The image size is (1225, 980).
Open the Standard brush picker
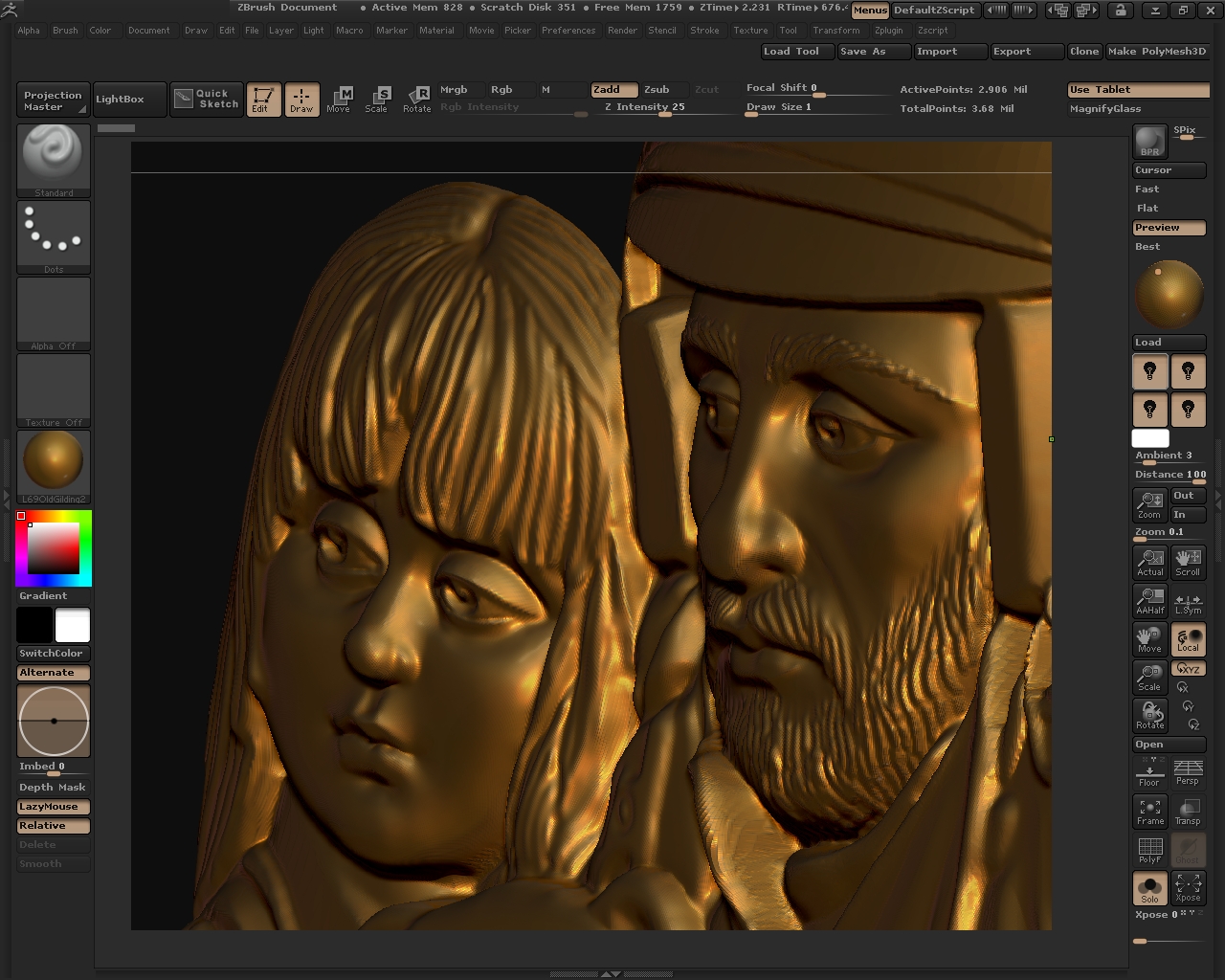coord(54,159)
